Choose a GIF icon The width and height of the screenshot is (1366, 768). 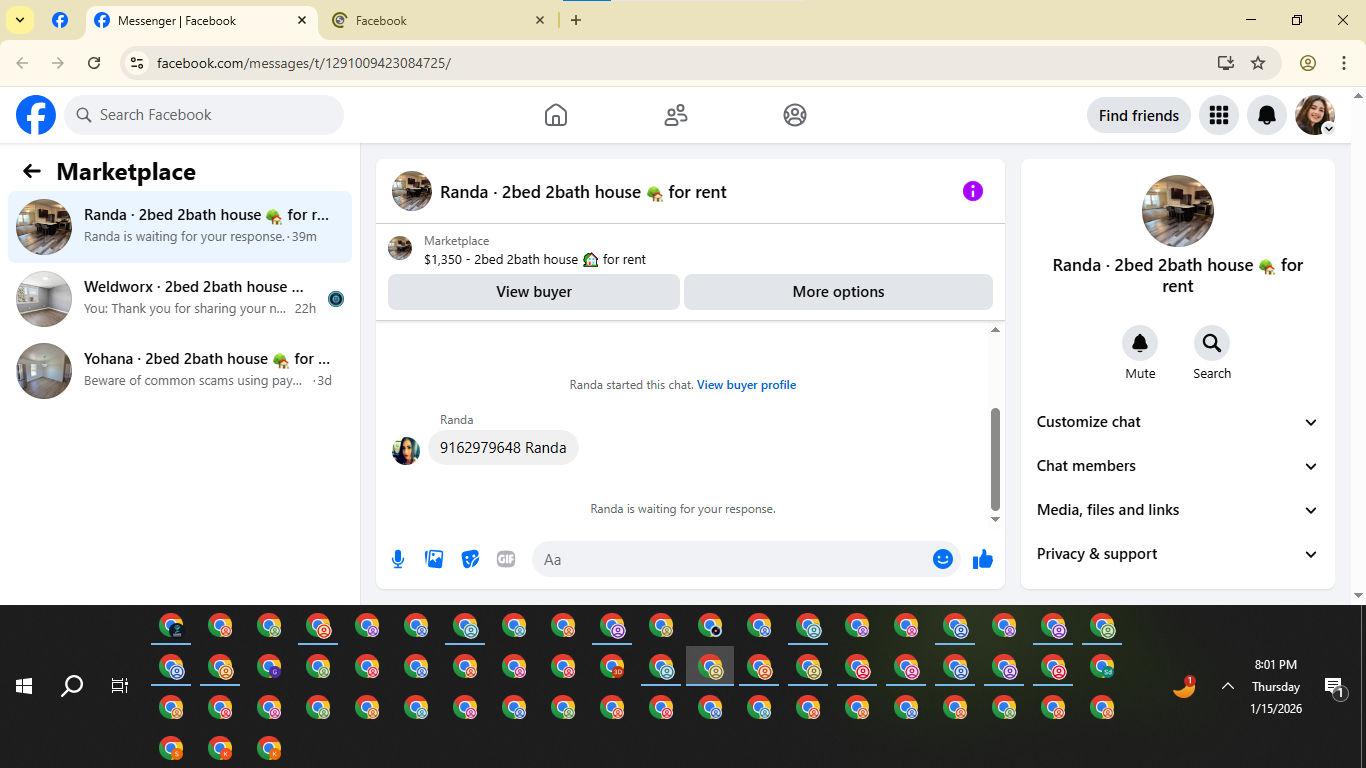506,559
